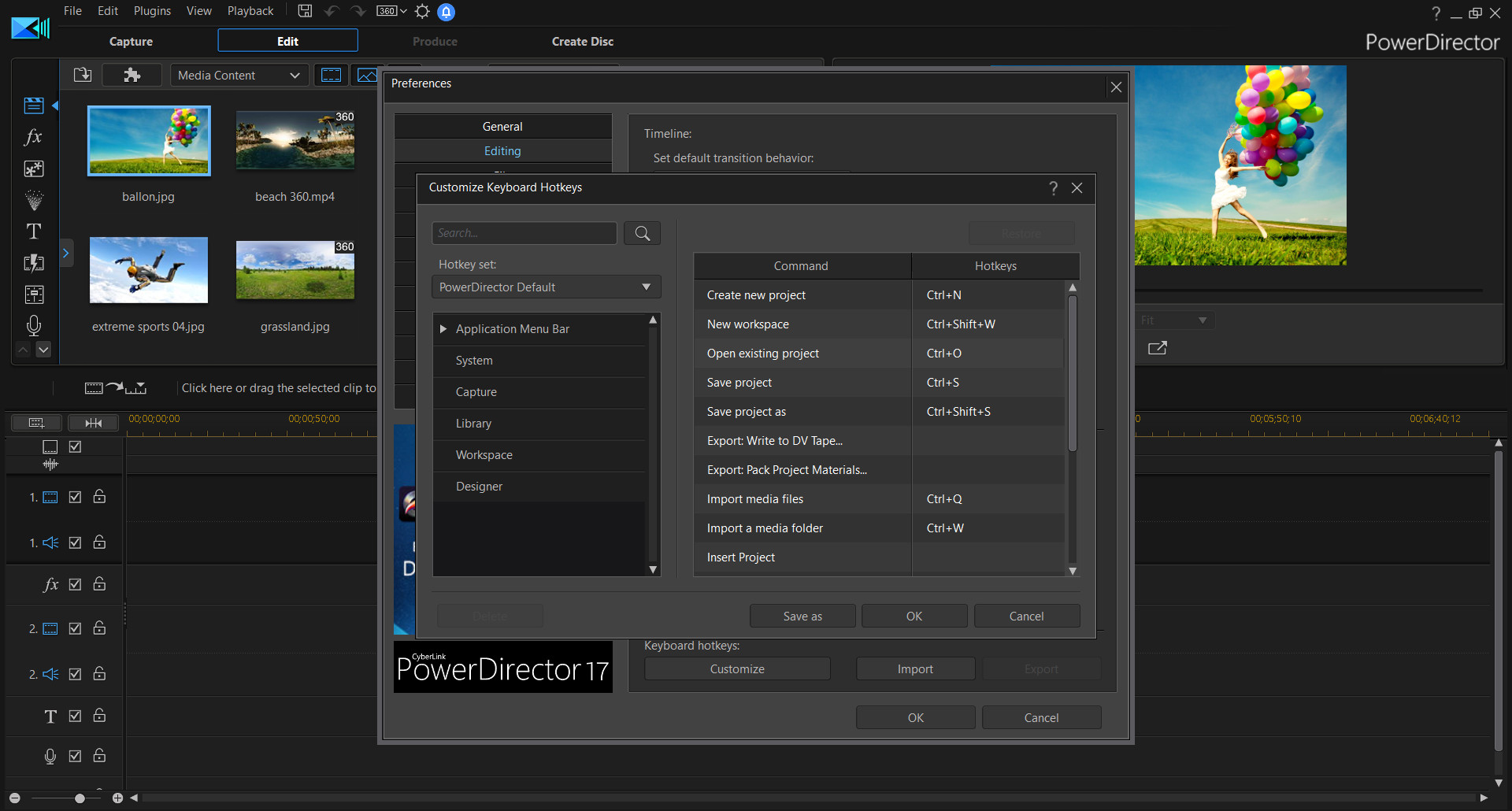
Task: Toggle the lock icon on track 2
Action: pyautogui.click(x=99, y=628)
